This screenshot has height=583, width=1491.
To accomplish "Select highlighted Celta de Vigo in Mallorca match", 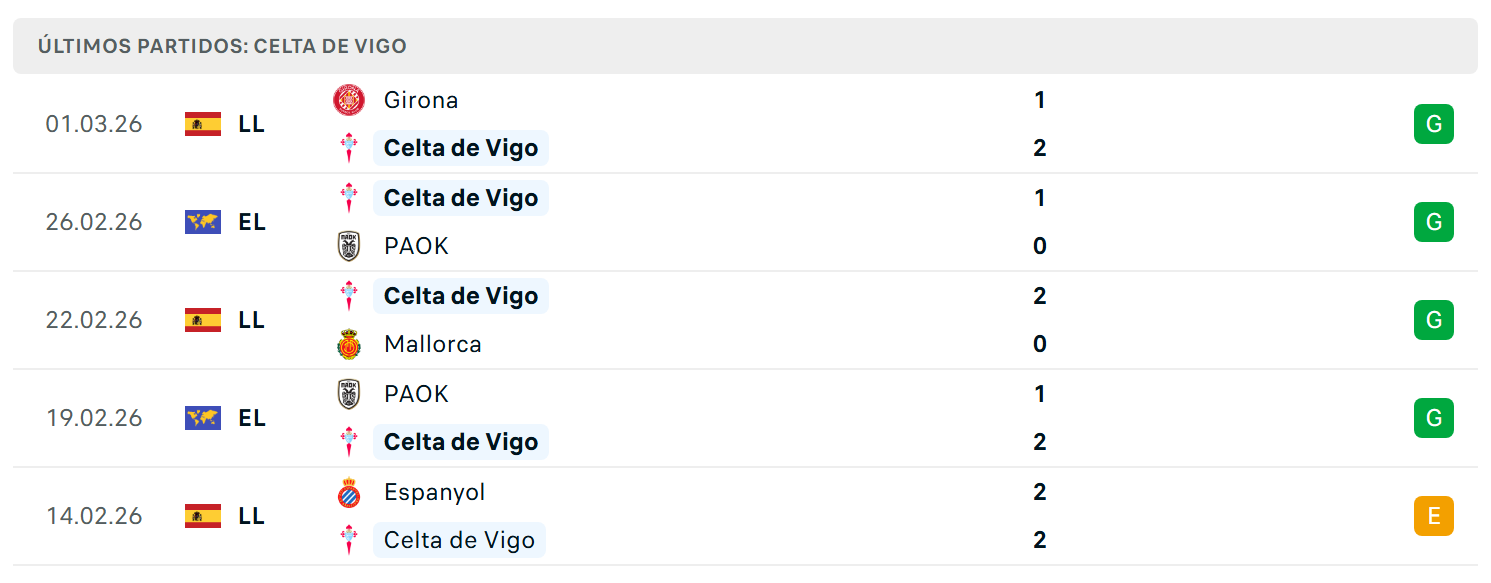I will coord(461,296).
